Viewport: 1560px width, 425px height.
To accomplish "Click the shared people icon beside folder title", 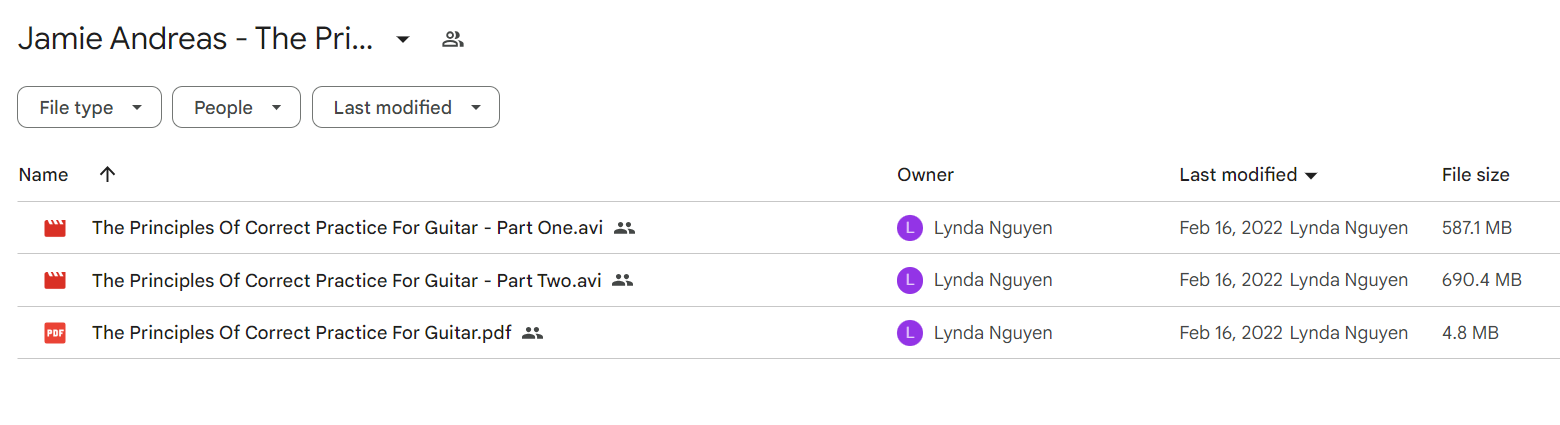I will (x=453, y=40).
